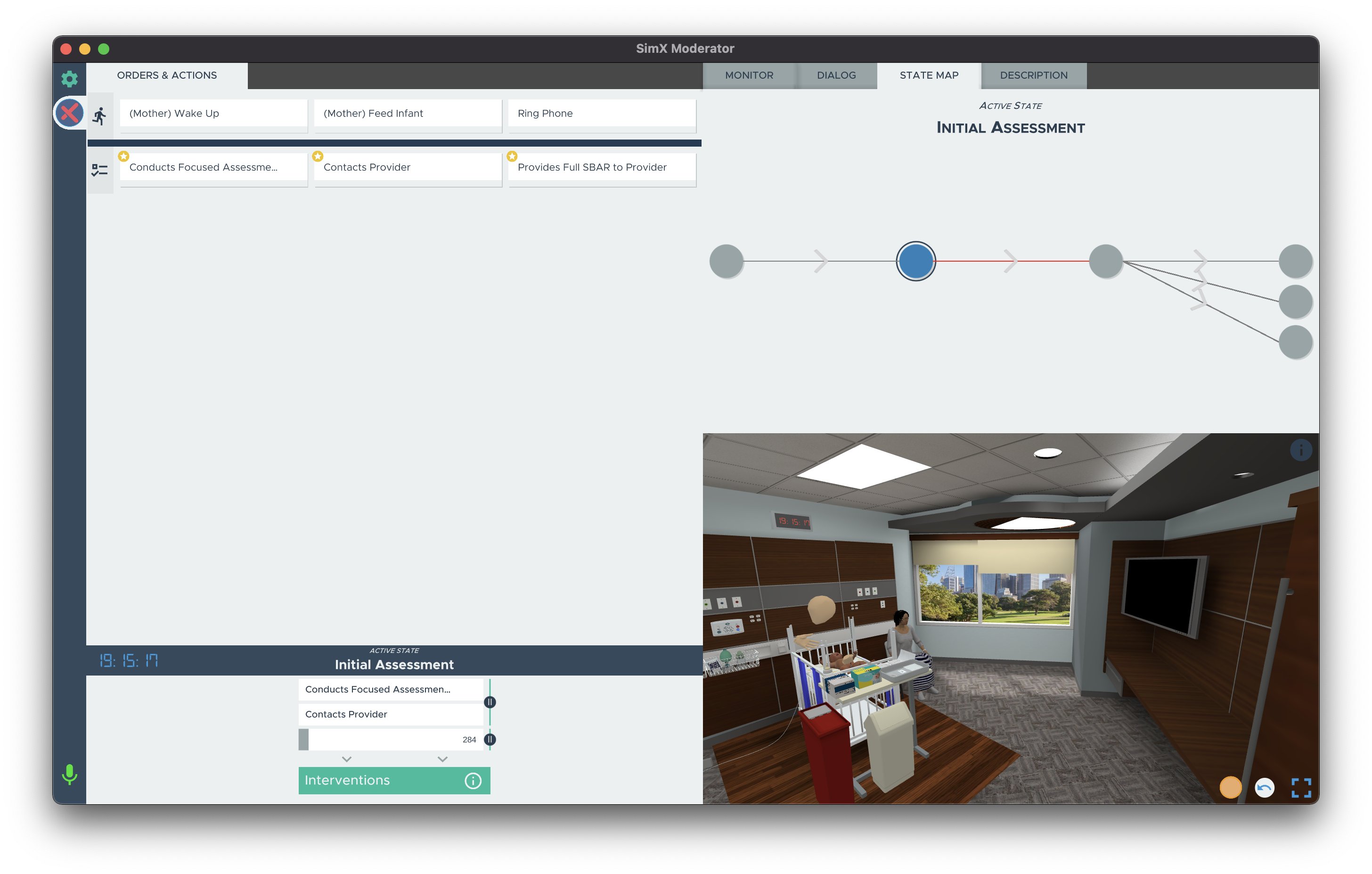Open the scene view info icon
The width and height of the screenshot is (1372, 874).
[x=1301, y=450]
